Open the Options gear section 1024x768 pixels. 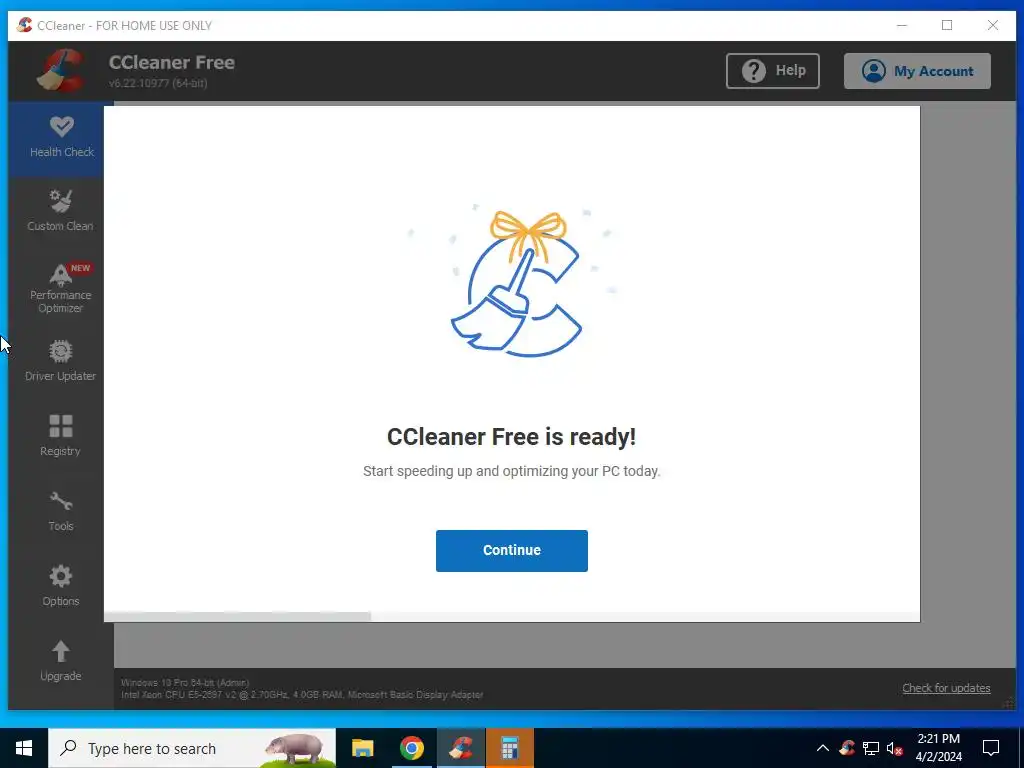coord(60,586)
